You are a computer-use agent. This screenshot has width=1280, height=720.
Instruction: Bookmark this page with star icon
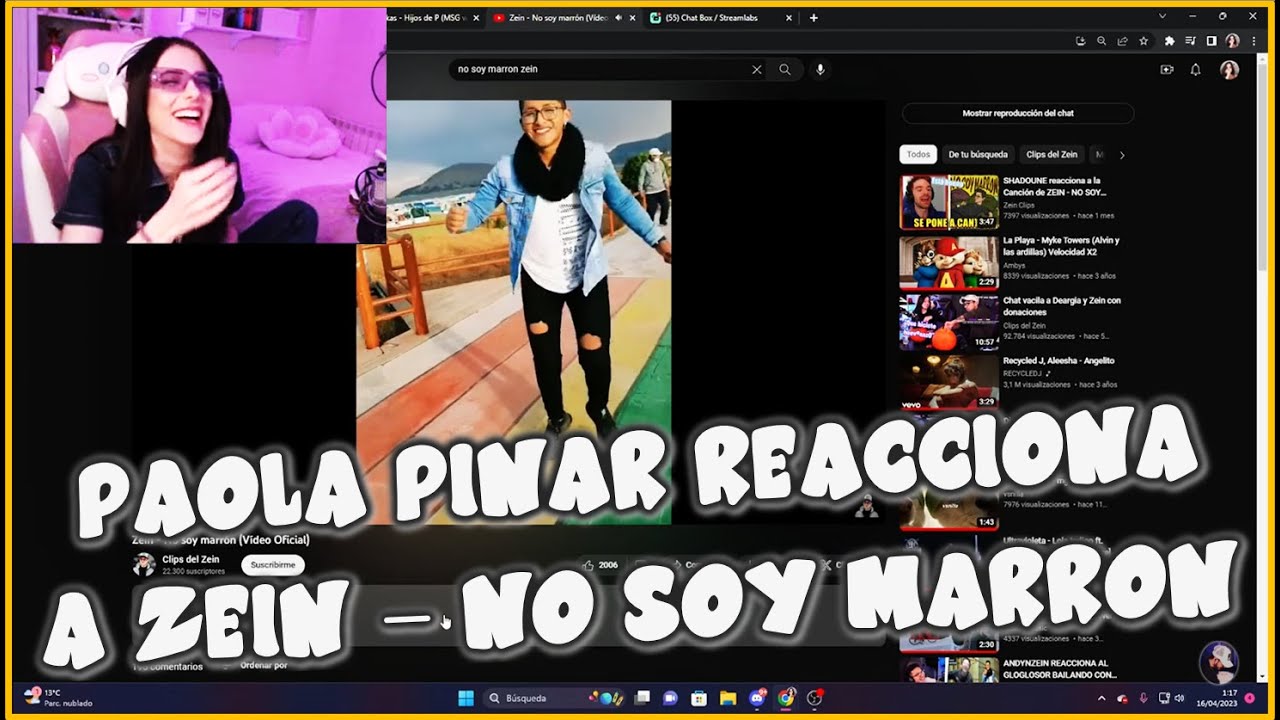point(1143,41)
